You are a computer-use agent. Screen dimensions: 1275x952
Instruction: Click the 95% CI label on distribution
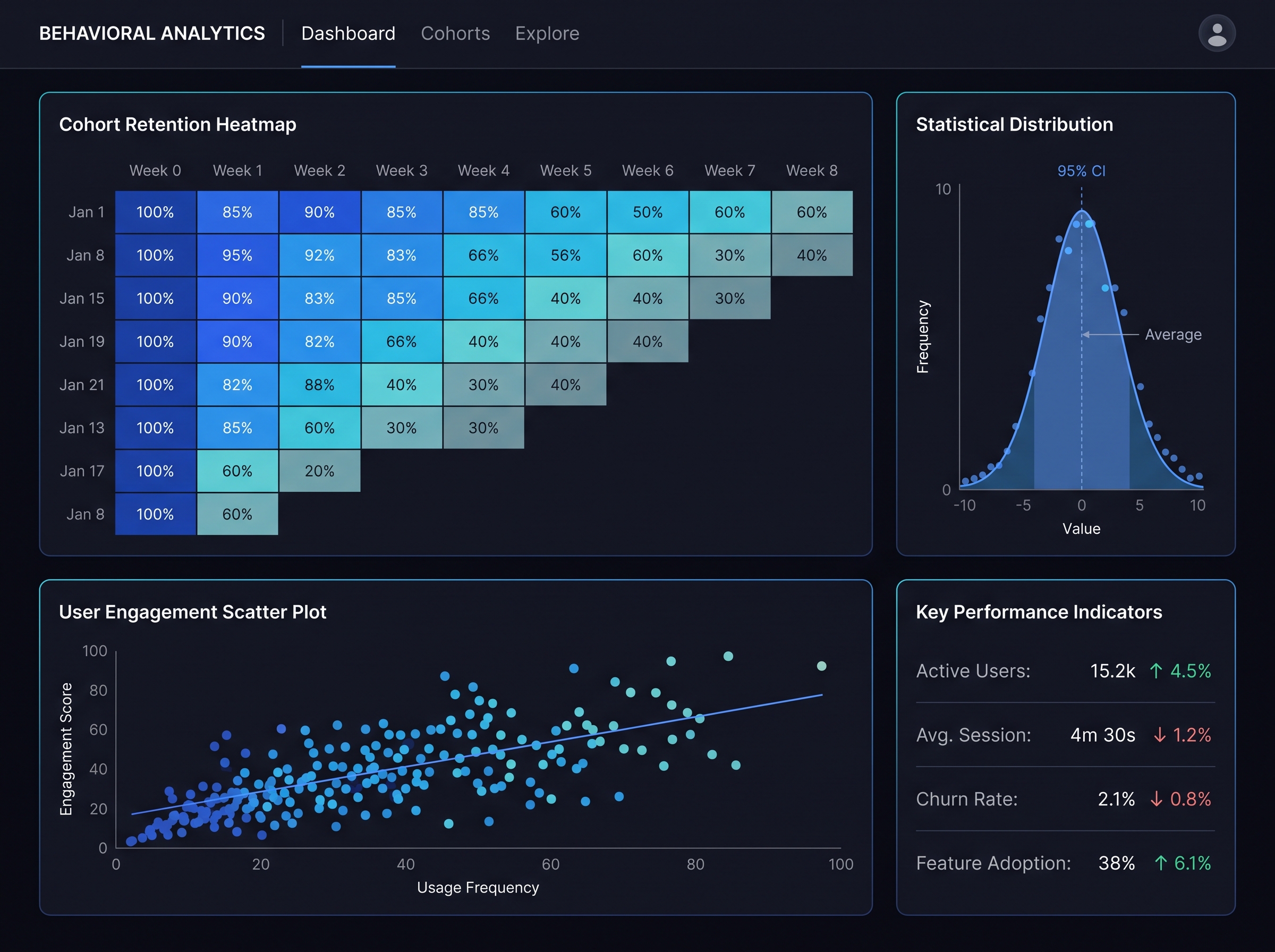pos(1081,171)
